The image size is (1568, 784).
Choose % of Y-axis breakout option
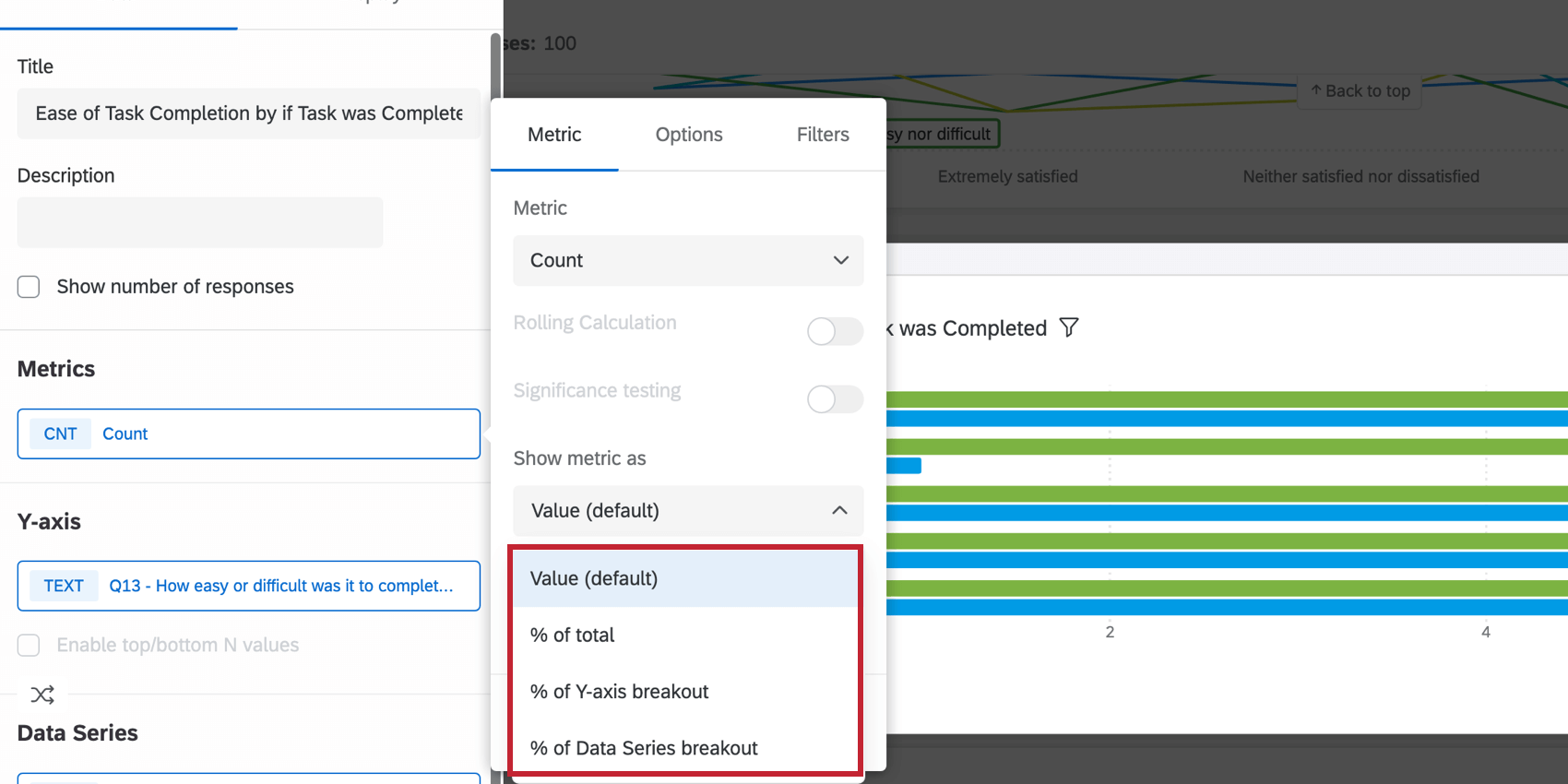(x=620, y=692)
